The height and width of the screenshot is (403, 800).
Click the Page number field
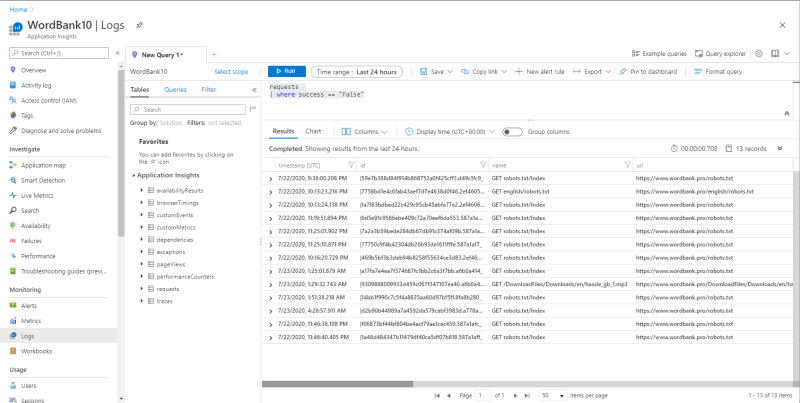[483, 395]
